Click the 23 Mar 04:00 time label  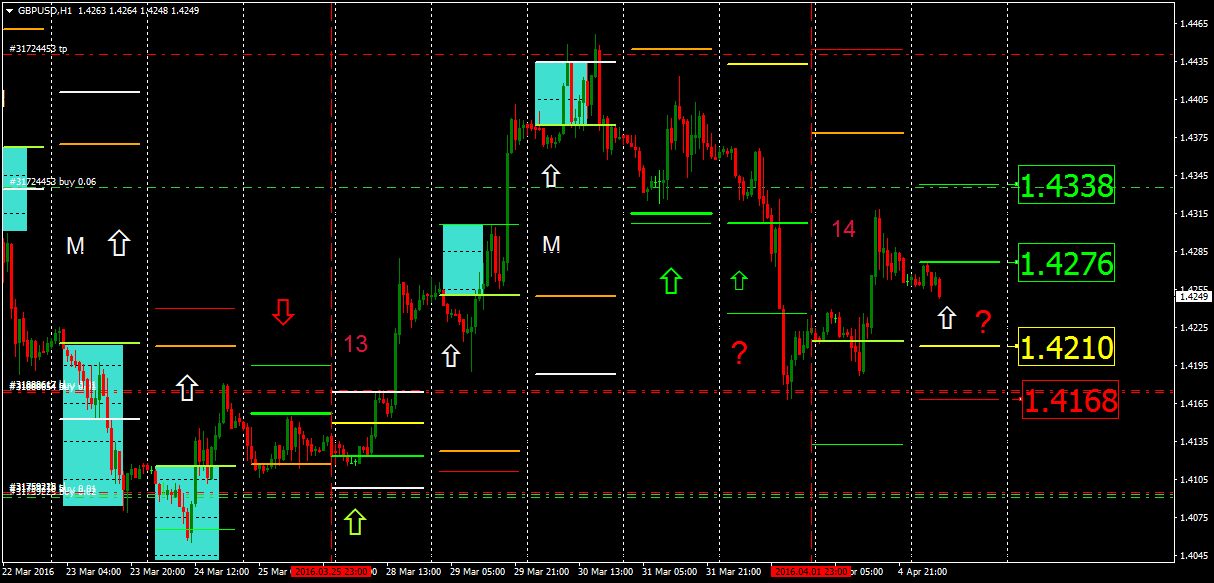pyautogui.click(x=95, y=572)
